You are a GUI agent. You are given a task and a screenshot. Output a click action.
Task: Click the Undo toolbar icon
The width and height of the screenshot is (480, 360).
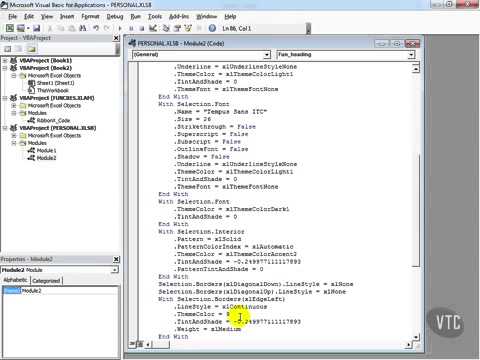(x=96, y=28)
